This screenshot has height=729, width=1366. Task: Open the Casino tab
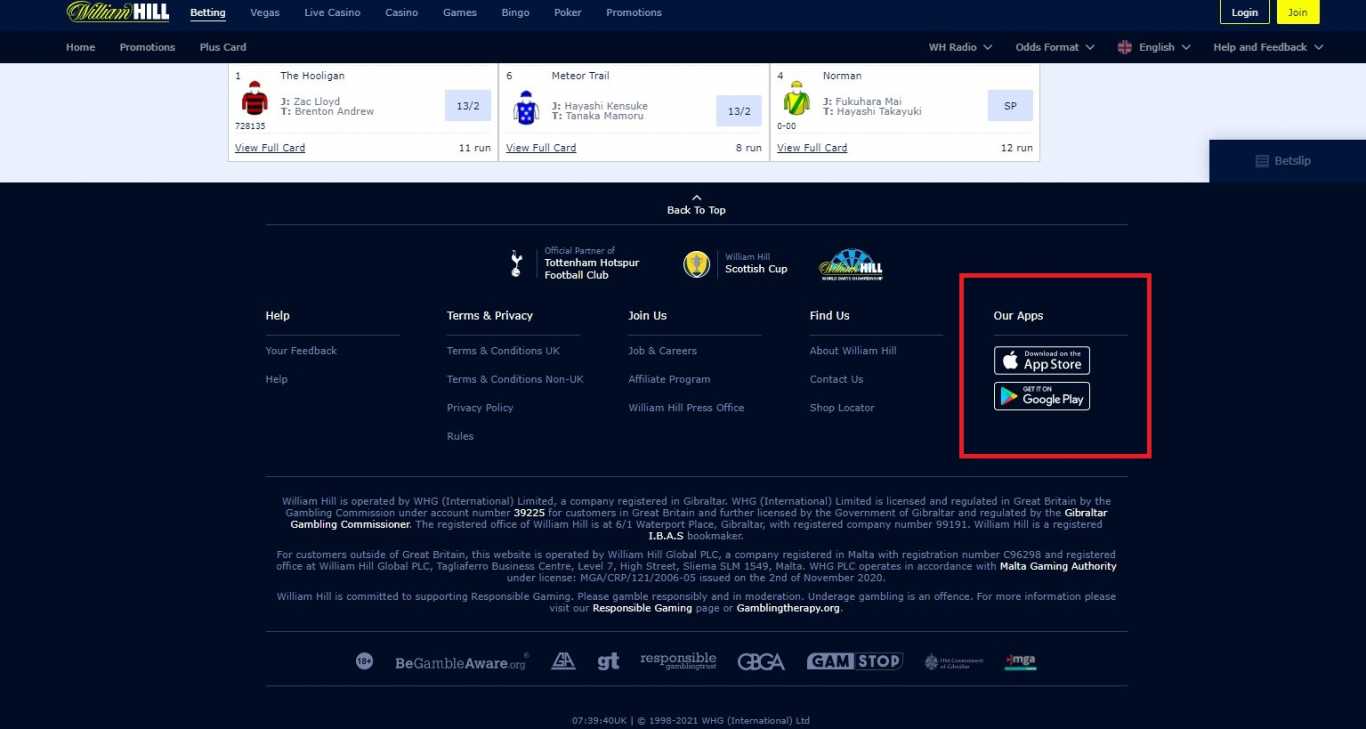(x=402, y=13)
